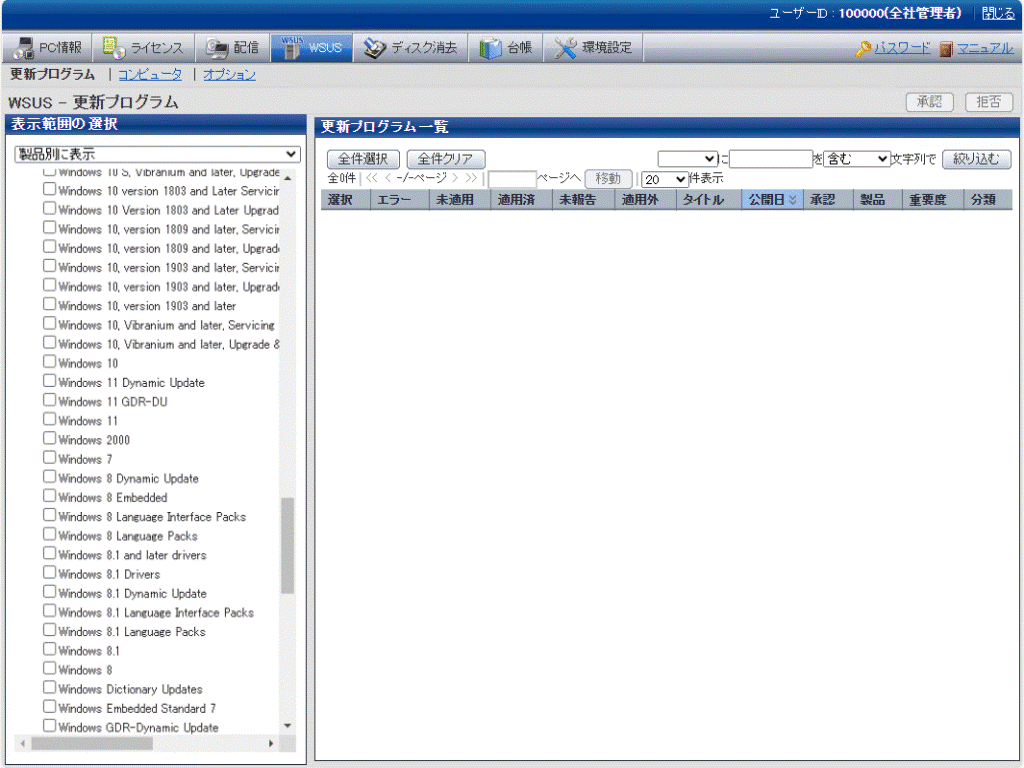The image size is (1024, 768).
Task: Check Windows Embedded Standard 7
Action: coord(50,707)
